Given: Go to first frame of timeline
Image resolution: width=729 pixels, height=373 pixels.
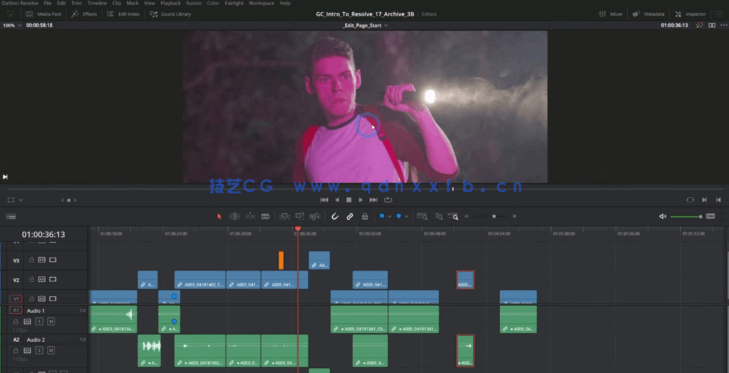Looking at the screenshot, I should coord(324,200).
